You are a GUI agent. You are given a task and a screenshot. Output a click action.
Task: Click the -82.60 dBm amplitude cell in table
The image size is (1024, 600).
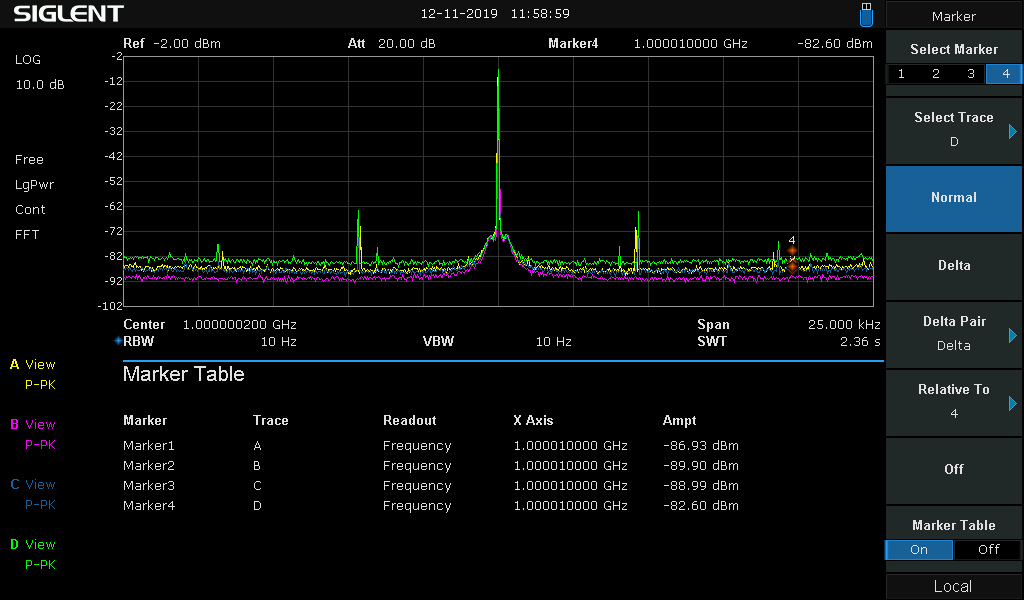[701, 506]
